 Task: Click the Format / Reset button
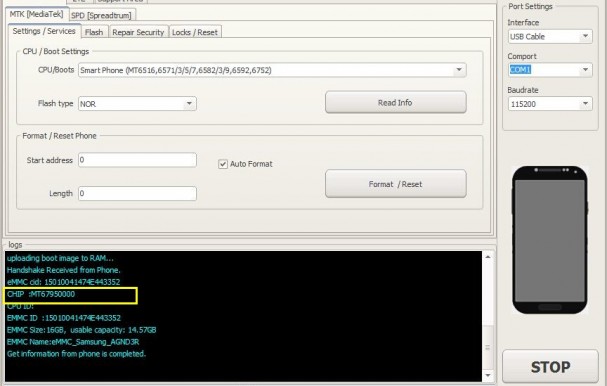click(395, 184)
